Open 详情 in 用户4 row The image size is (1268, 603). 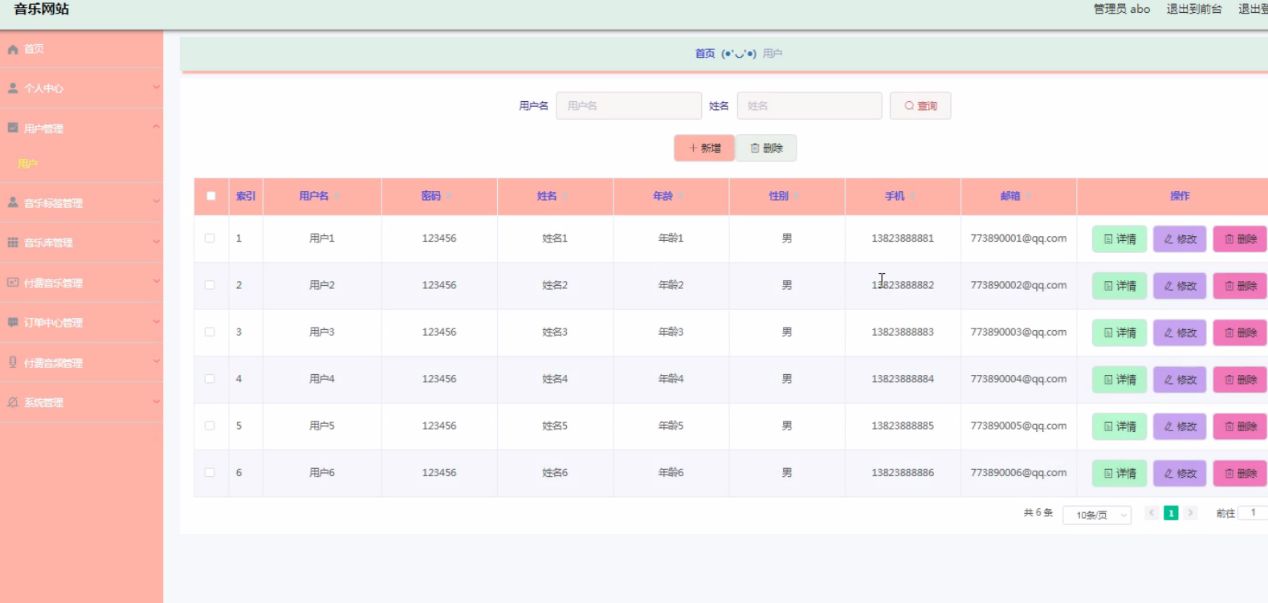(1119, 380)
